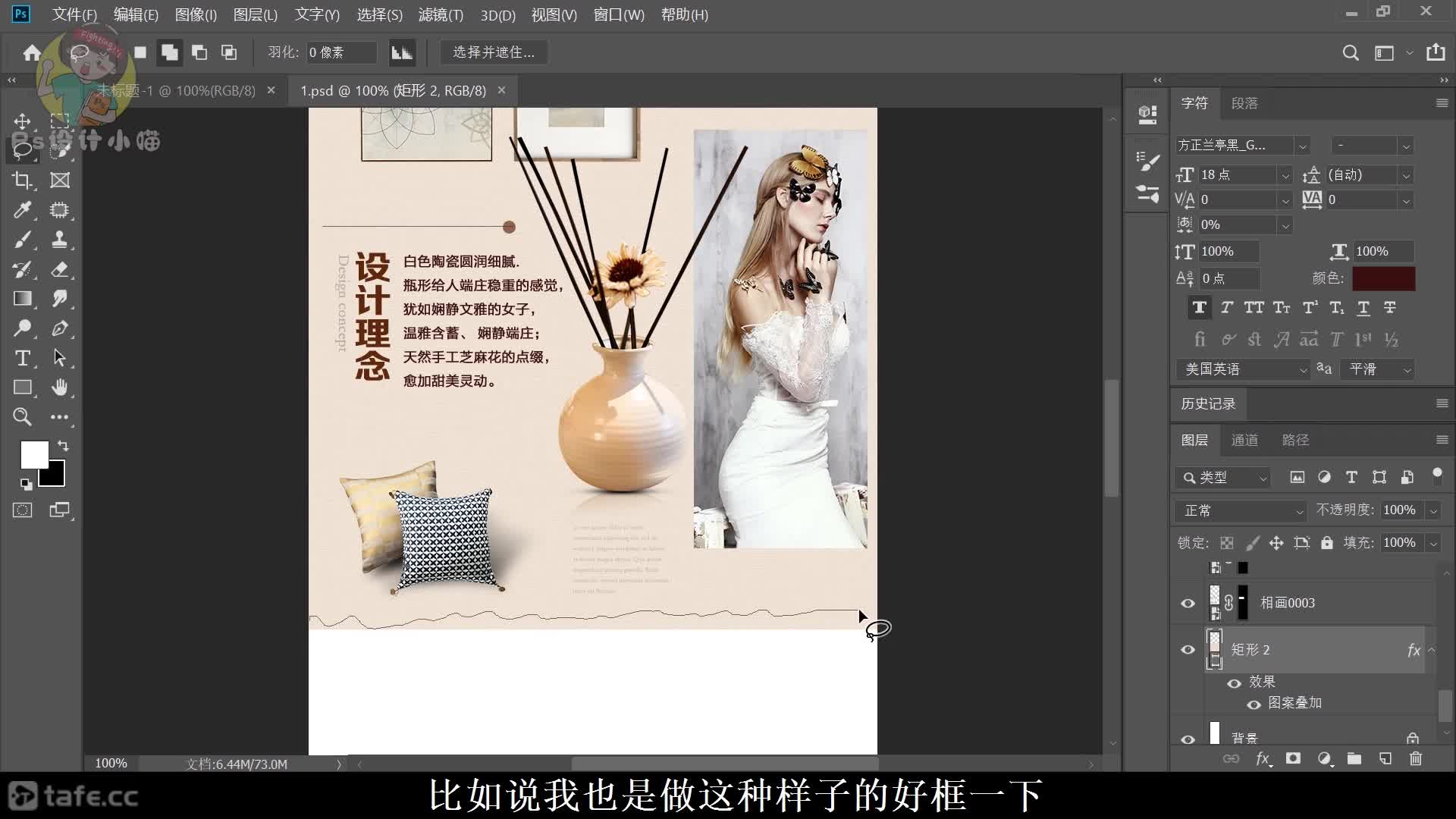The height and width of the screenshot is (819, 1456).
Task: Select the Frame tool
Action: 60,180
